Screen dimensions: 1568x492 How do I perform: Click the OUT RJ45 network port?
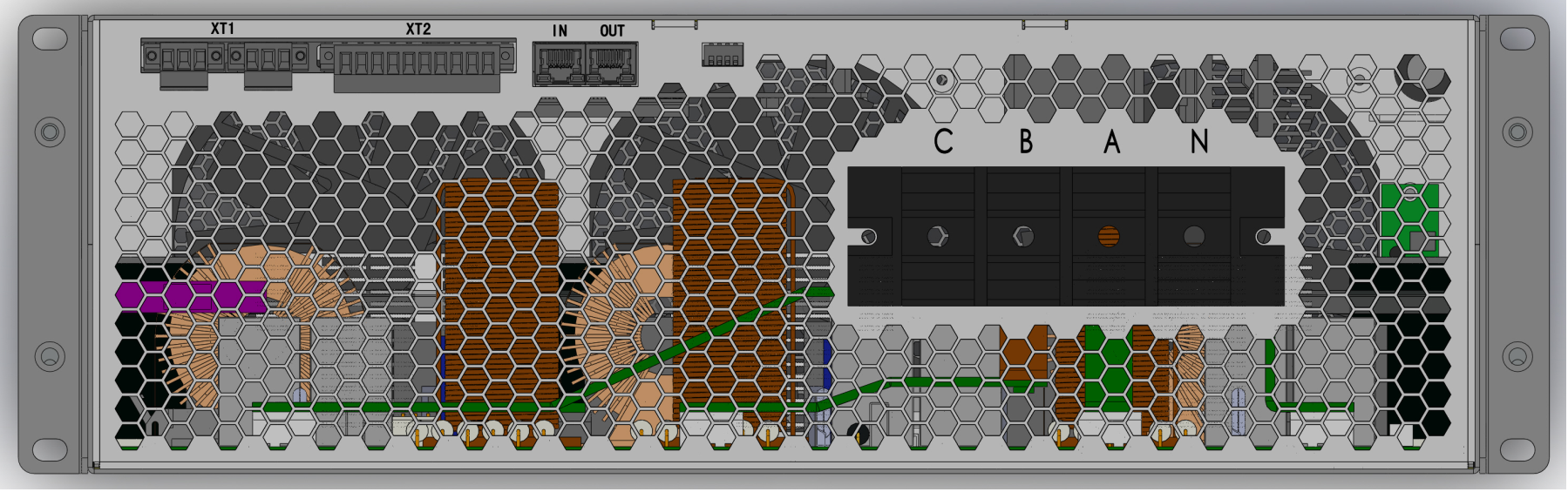pos(611,65)
